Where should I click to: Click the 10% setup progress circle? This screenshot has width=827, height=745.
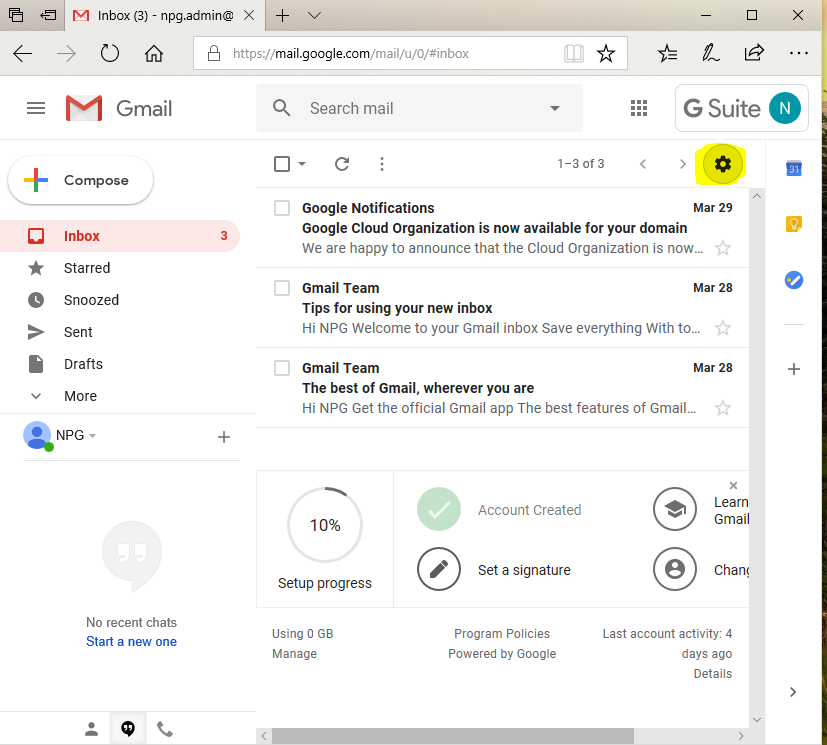point(325,525)
